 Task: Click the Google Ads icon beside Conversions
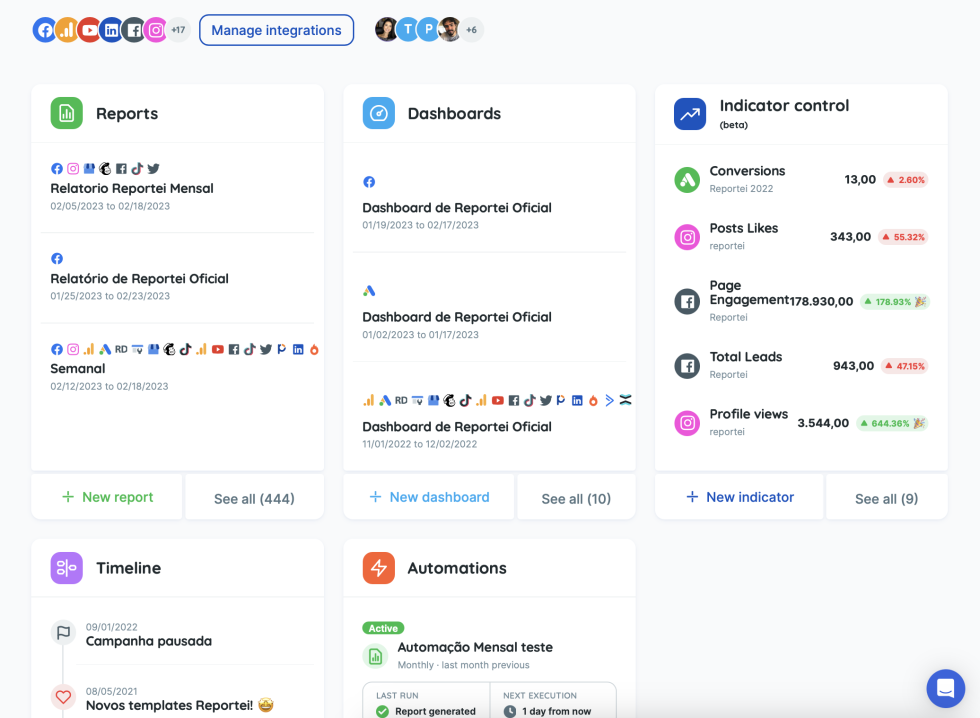[x=687, y=179]
